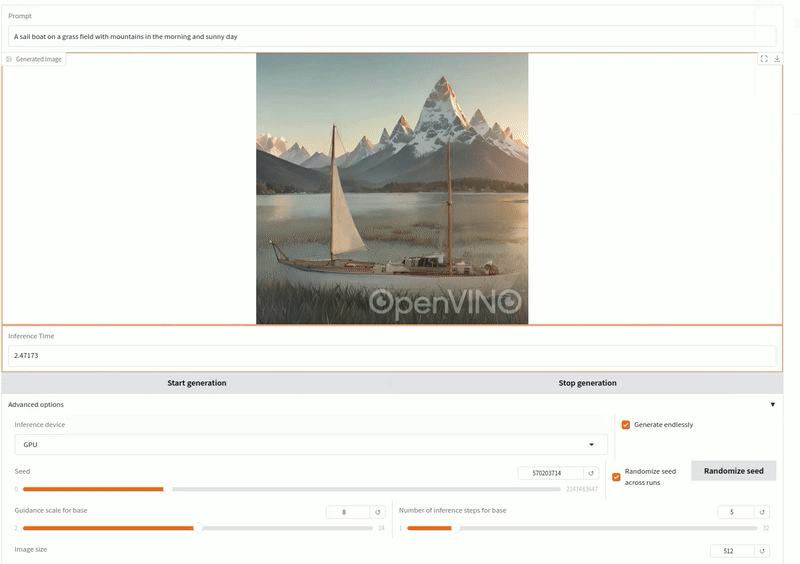Download the generated image
Screen dimensions: 800x564
tap(777, 59)
